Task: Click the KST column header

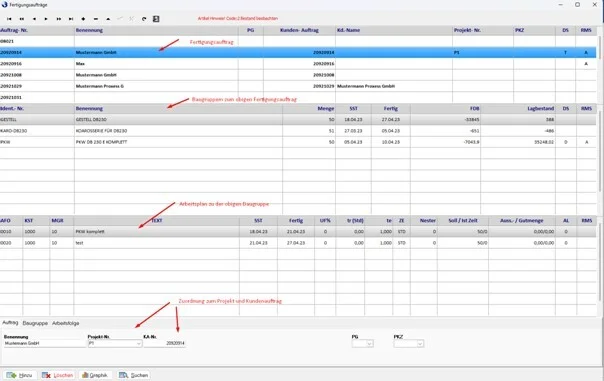Action: (x=36, y=221)
